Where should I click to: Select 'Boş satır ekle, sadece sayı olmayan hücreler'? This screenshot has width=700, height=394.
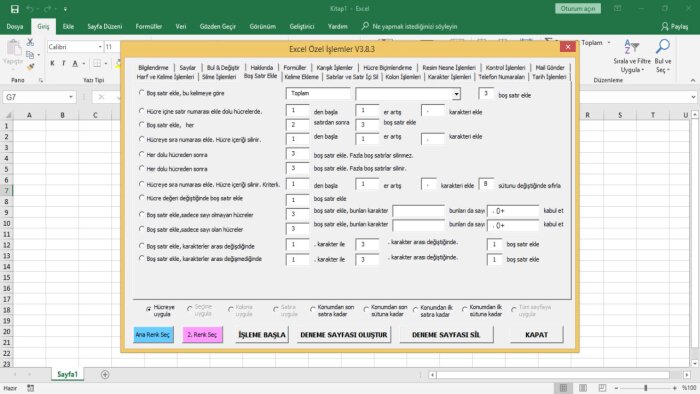142,214
